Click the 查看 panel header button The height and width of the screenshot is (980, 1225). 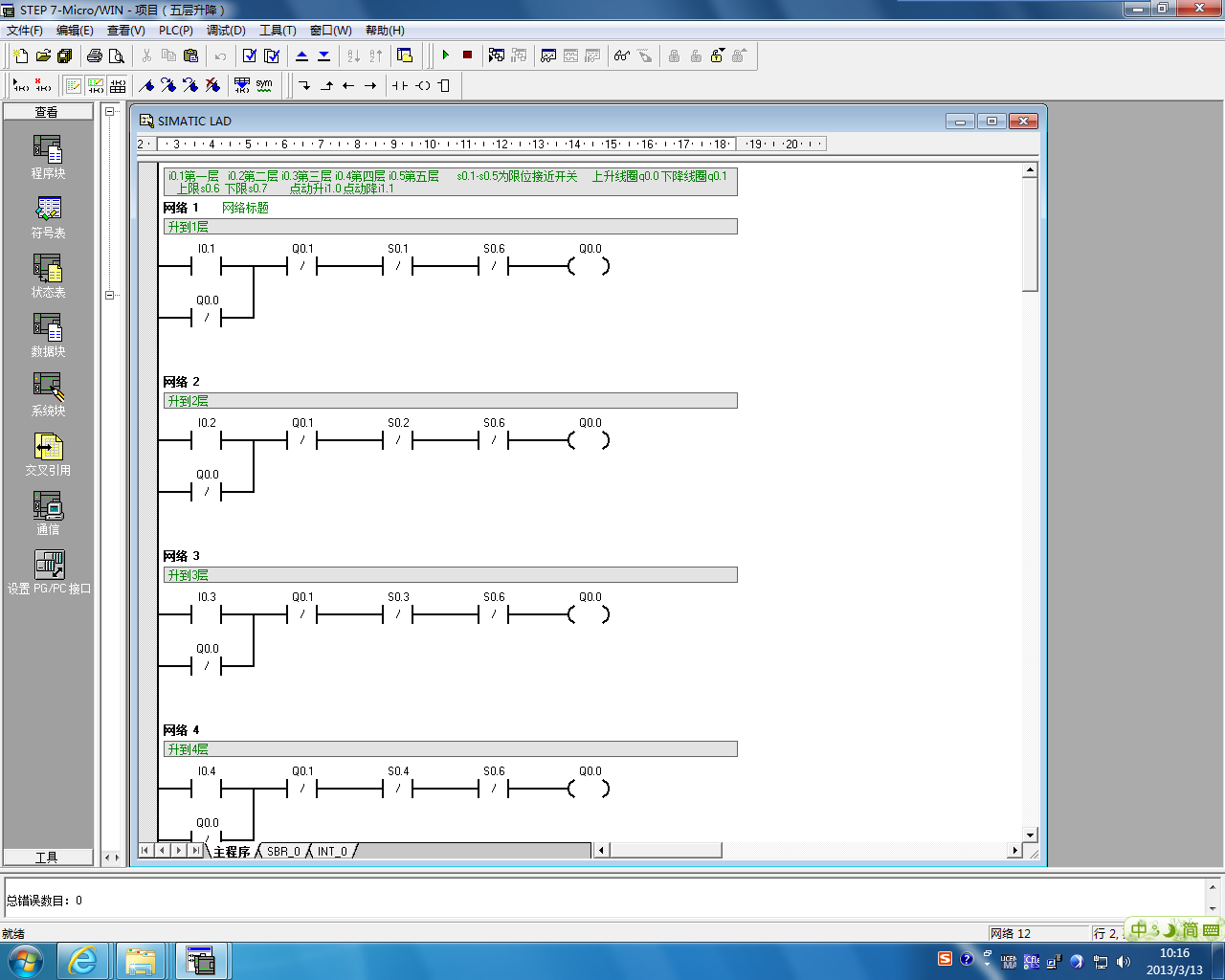pos(48,112)
